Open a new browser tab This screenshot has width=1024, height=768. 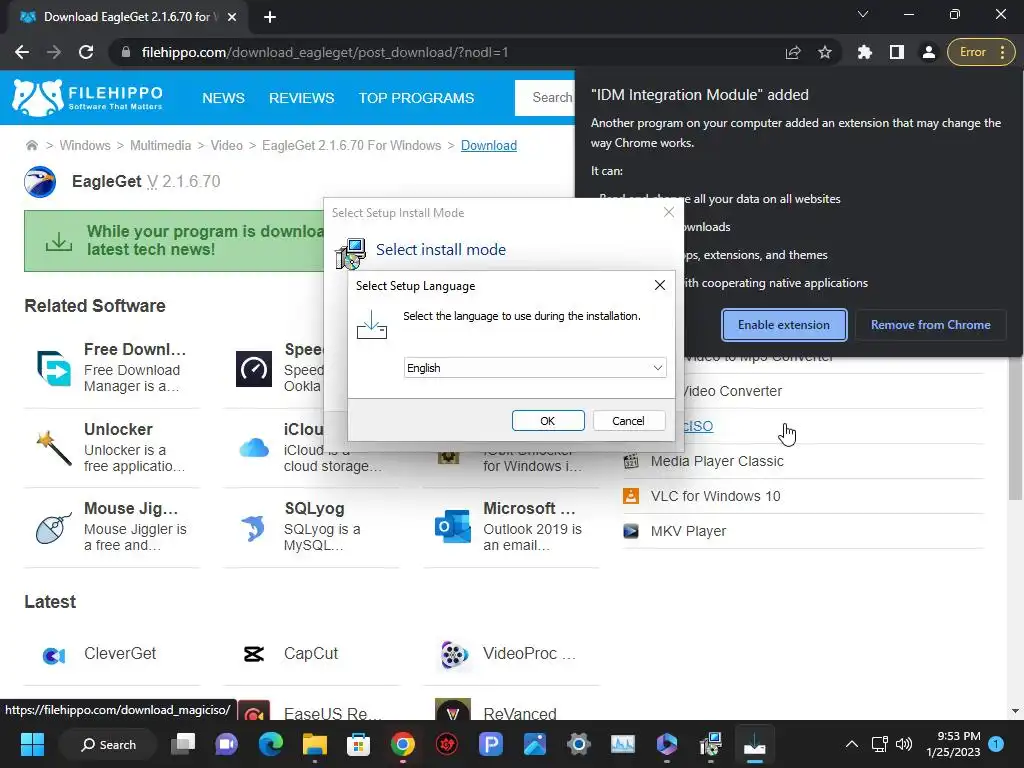[x=270, y=17]
